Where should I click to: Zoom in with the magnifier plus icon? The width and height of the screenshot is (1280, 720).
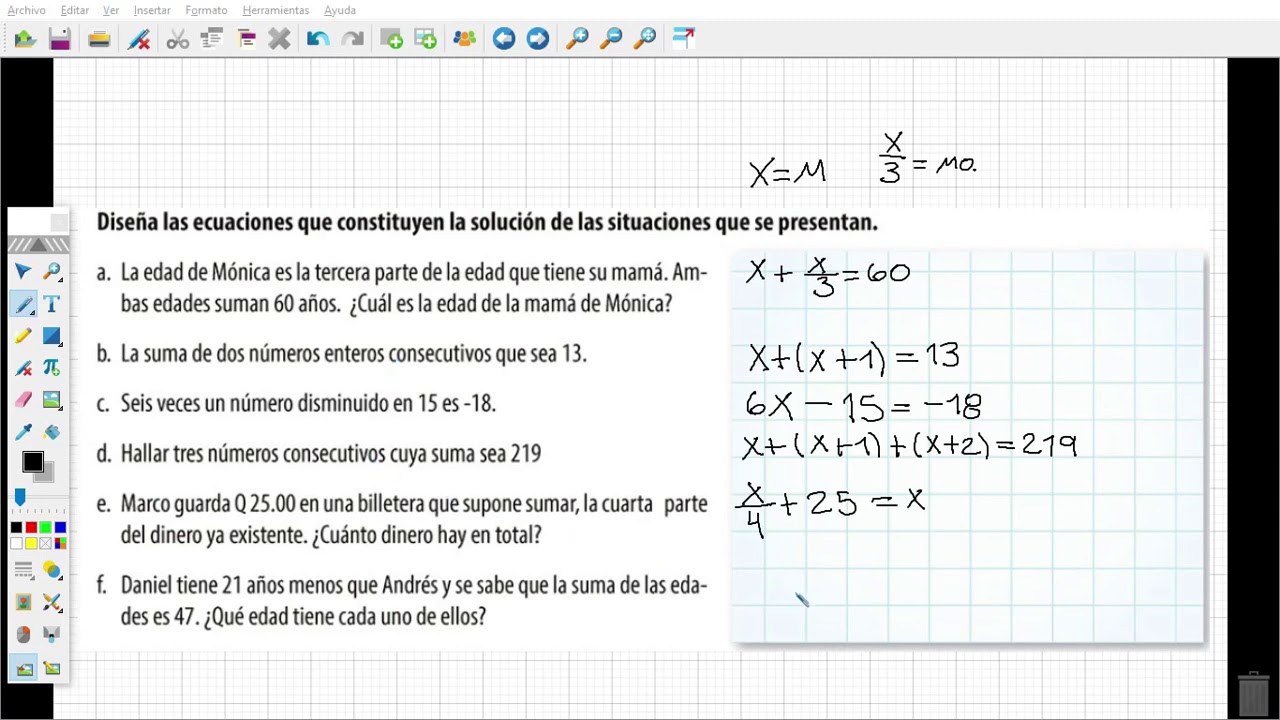pyautogui.click(x=577, y=39)
